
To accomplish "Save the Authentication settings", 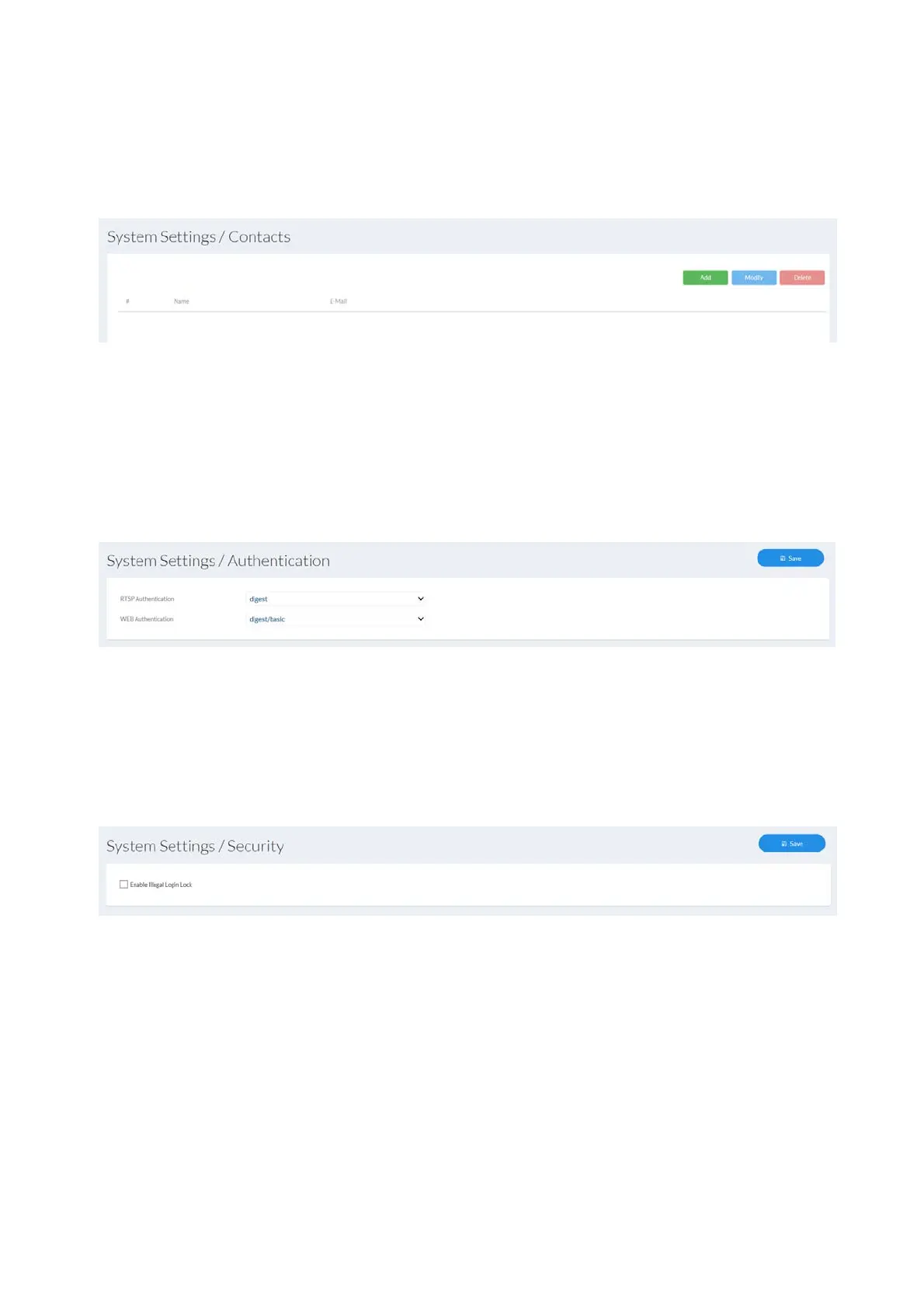I will coord(790,558).
